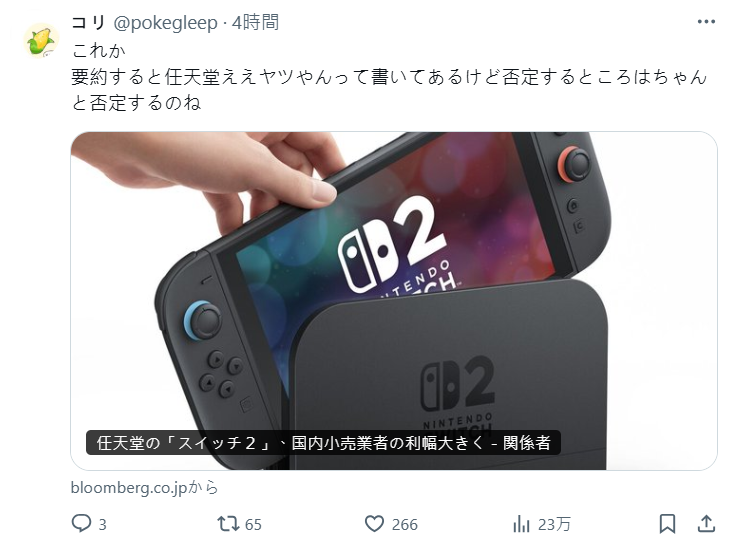Open the three-dot more options menu
Viewport: 737px width, 537px height.
click(706, 22)
